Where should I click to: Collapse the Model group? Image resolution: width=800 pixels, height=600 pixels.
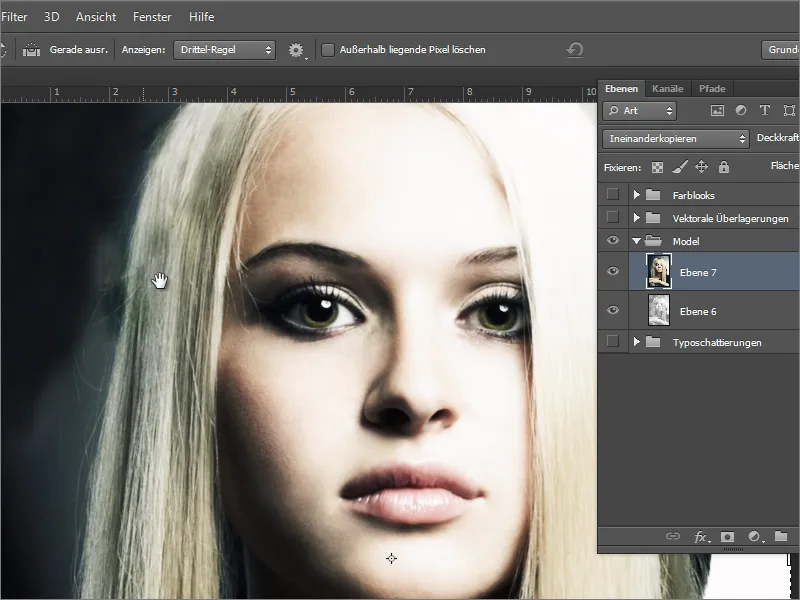click(636, 241)
